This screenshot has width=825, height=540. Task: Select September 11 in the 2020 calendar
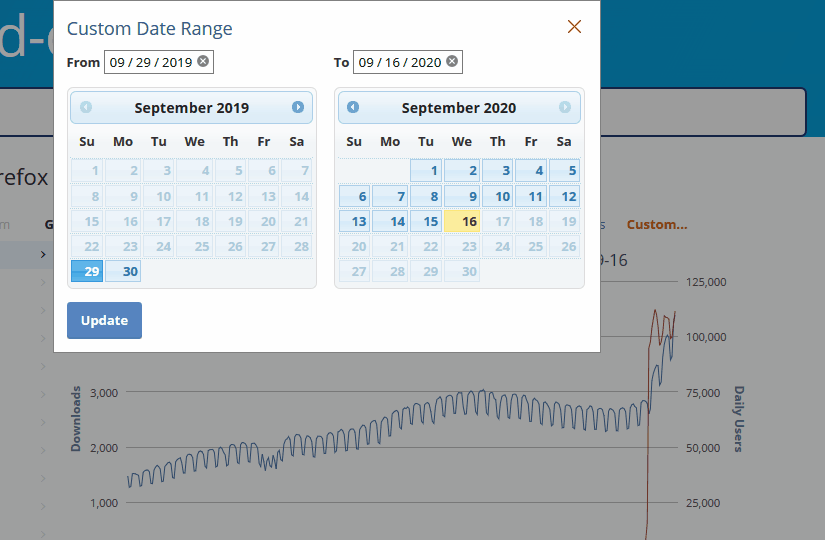pyautogui.click(x=531, y=196)
